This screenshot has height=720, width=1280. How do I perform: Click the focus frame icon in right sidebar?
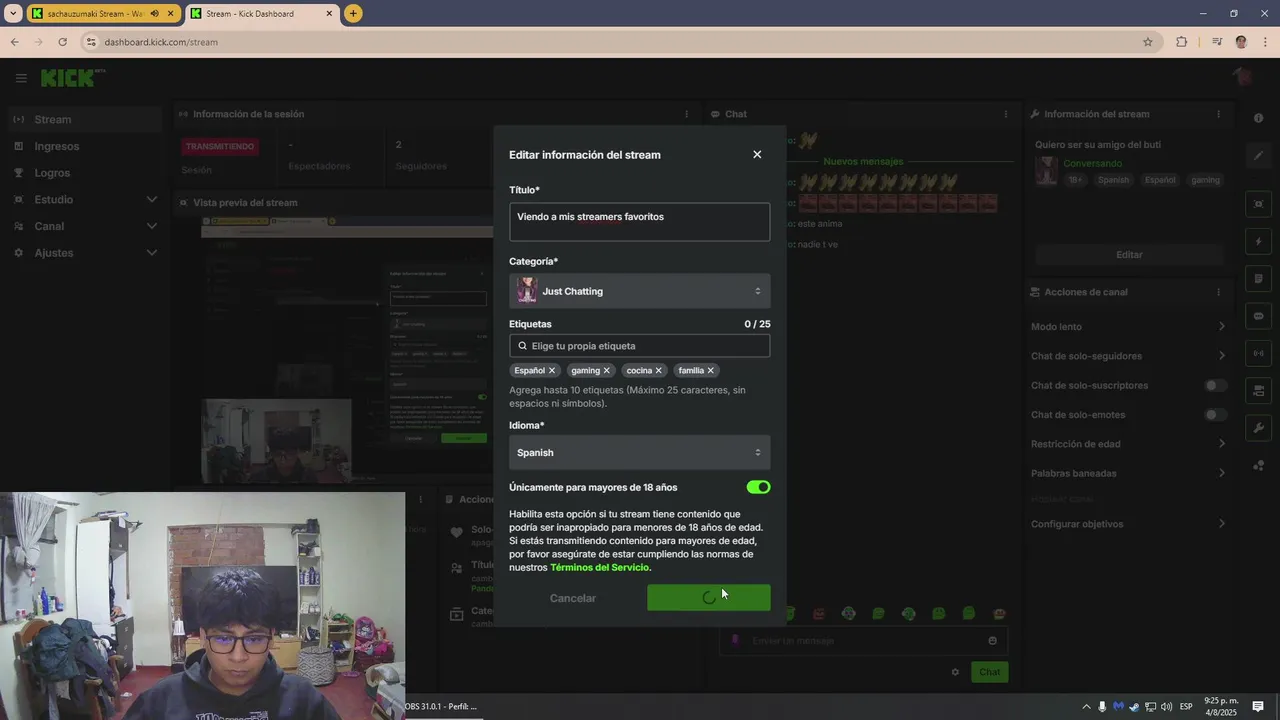(x=1258, y=204)
